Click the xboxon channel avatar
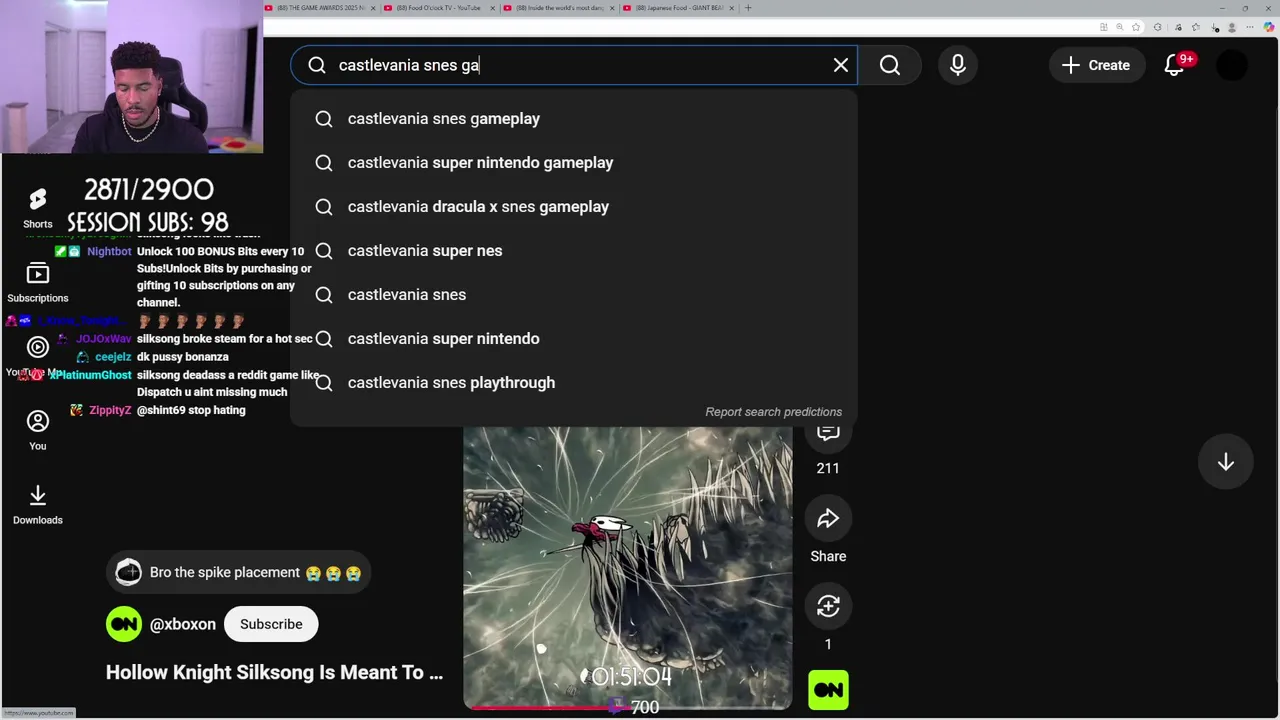The height and width of the screenshot is (720, 1280). [124, 624]
